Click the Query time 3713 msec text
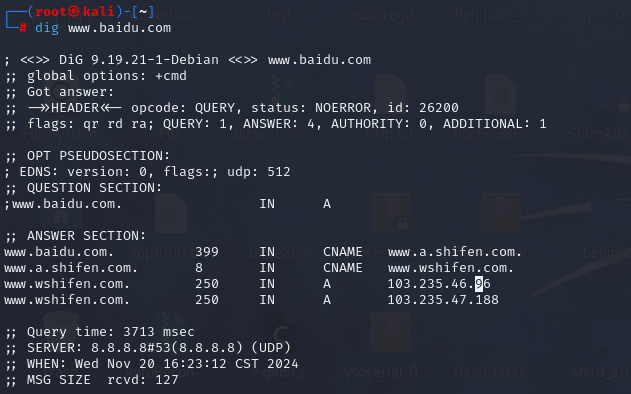 [111, 332]
